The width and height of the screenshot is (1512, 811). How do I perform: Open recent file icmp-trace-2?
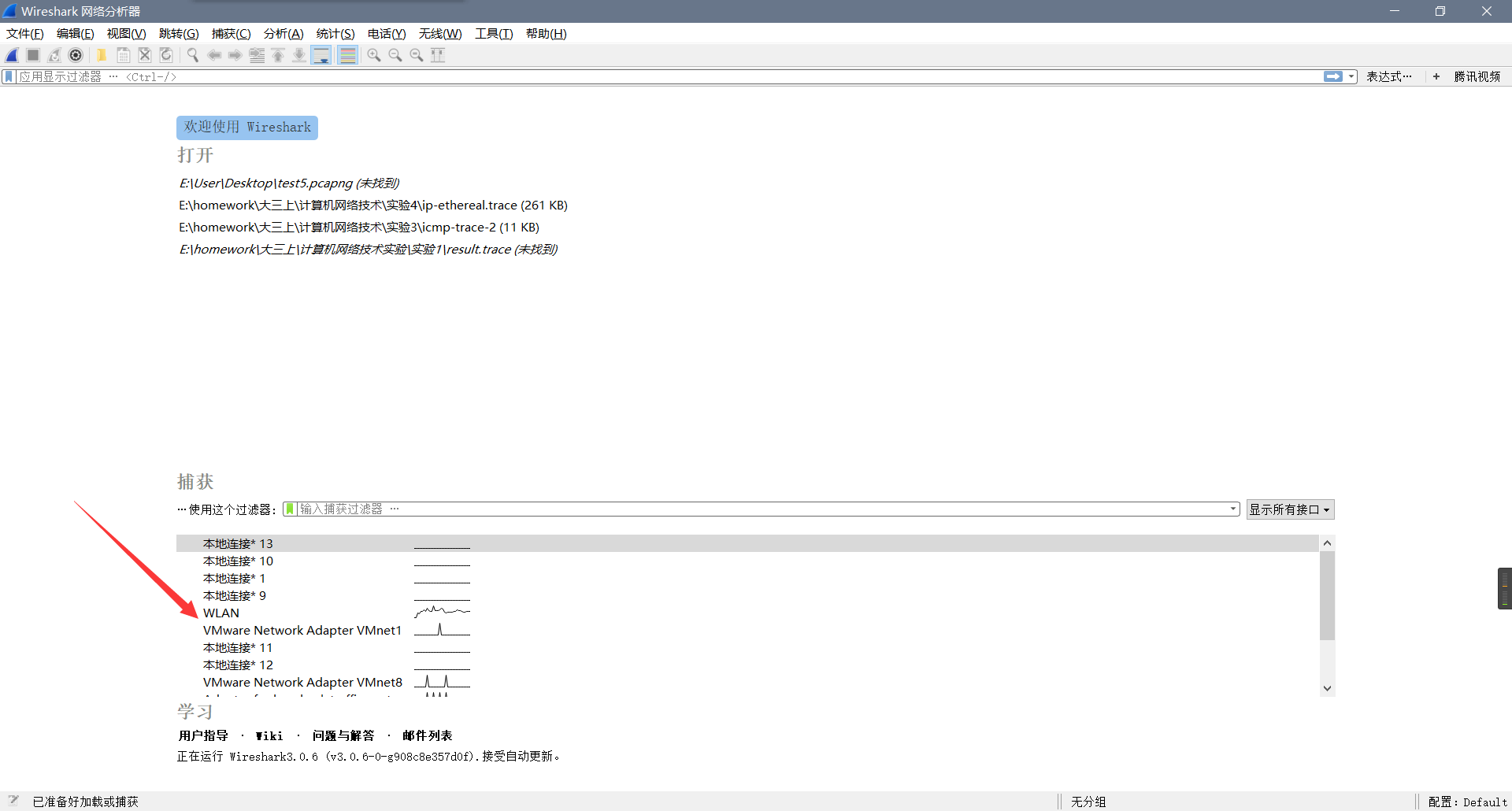[359, 227]
